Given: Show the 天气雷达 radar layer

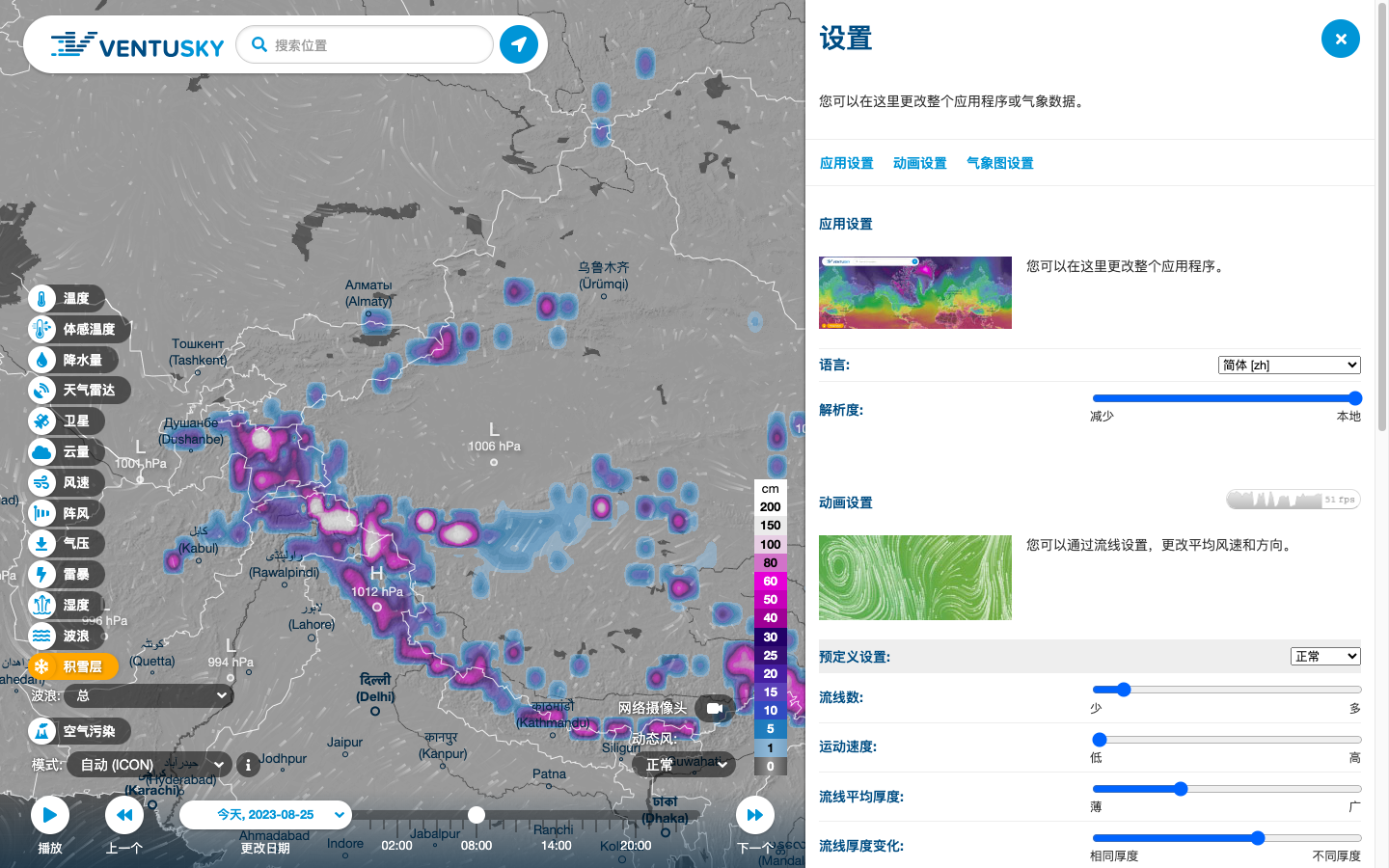Looking at the screenshot, I should tap(78, 390).
